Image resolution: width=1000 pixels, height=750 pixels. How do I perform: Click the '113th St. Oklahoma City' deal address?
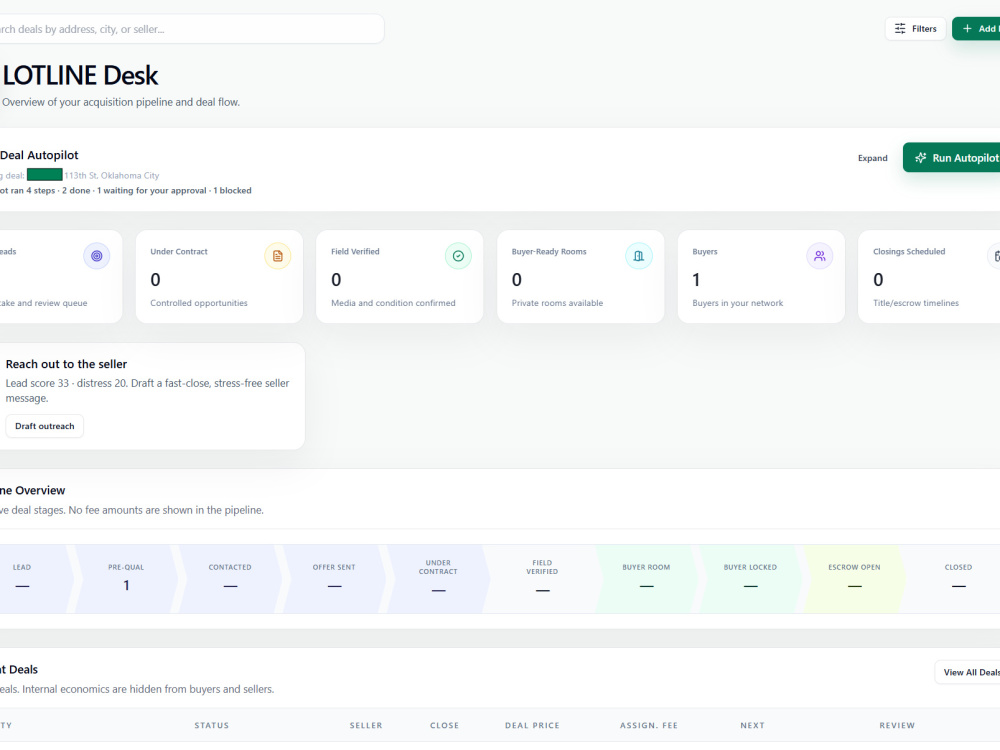tap(112, 175)
